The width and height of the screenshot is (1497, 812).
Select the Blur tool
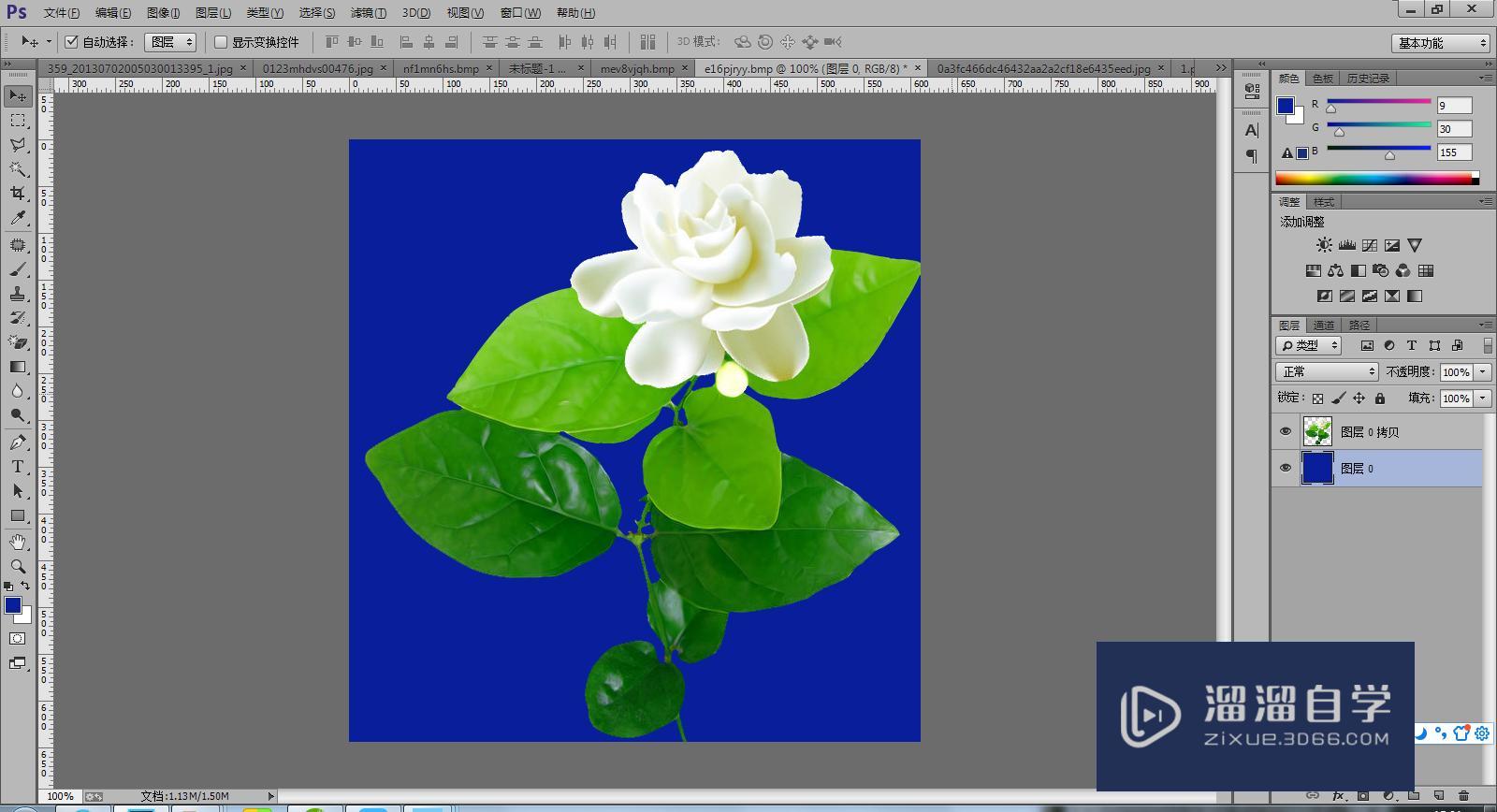(17, 391)
